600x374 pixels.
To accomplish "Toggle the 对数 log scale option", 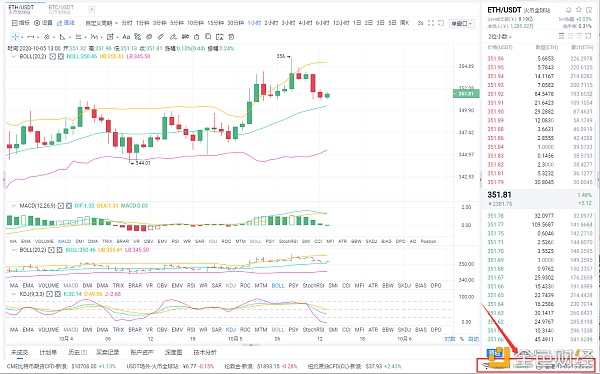I will tap(450, 339).
